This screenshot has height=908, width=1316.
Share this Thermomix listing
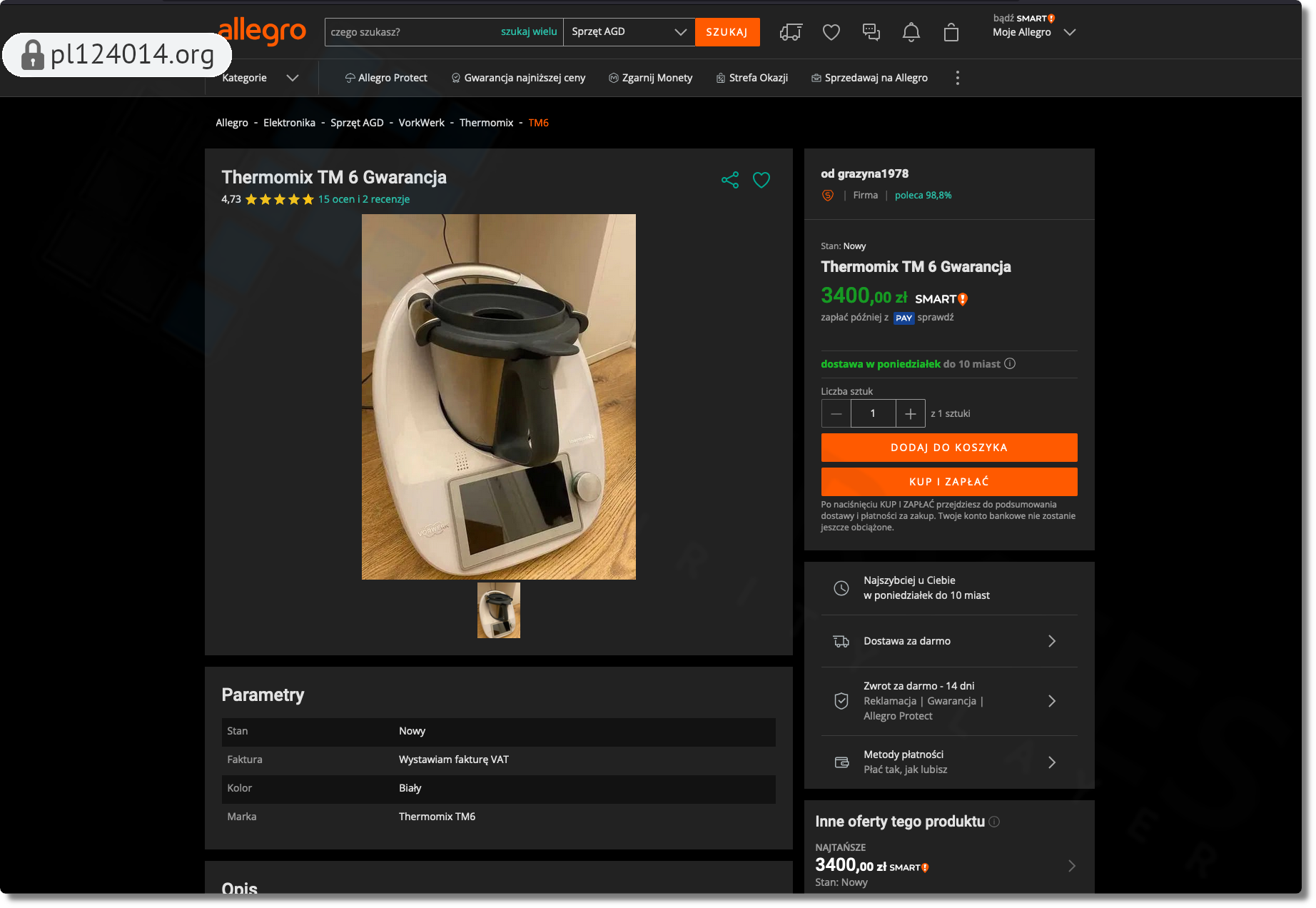click(730, 180)
